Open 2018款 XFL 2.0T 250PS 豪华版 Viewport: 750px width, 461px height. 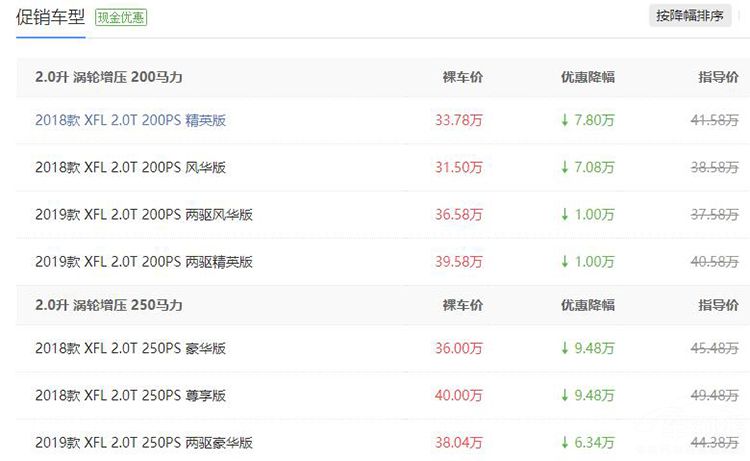(x=130, y=348)
